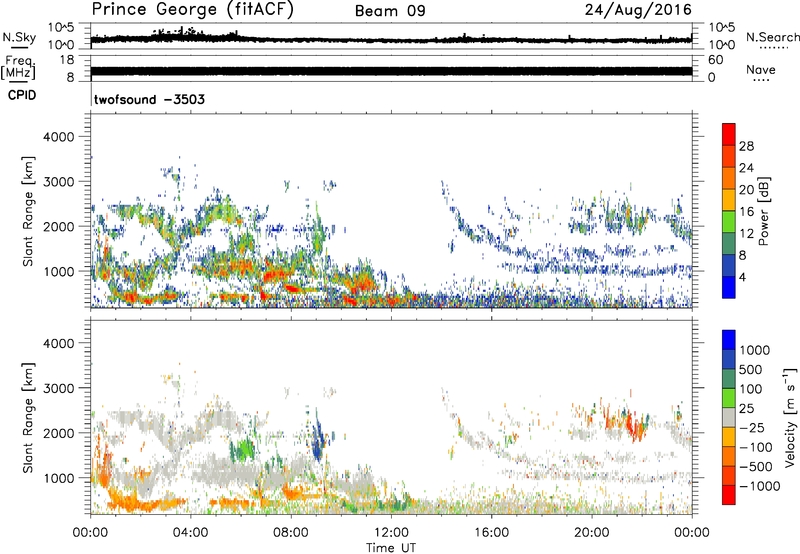Click the '20:00' time tick label
Screen dimensions: 800x554
click(x=591, y=533)
